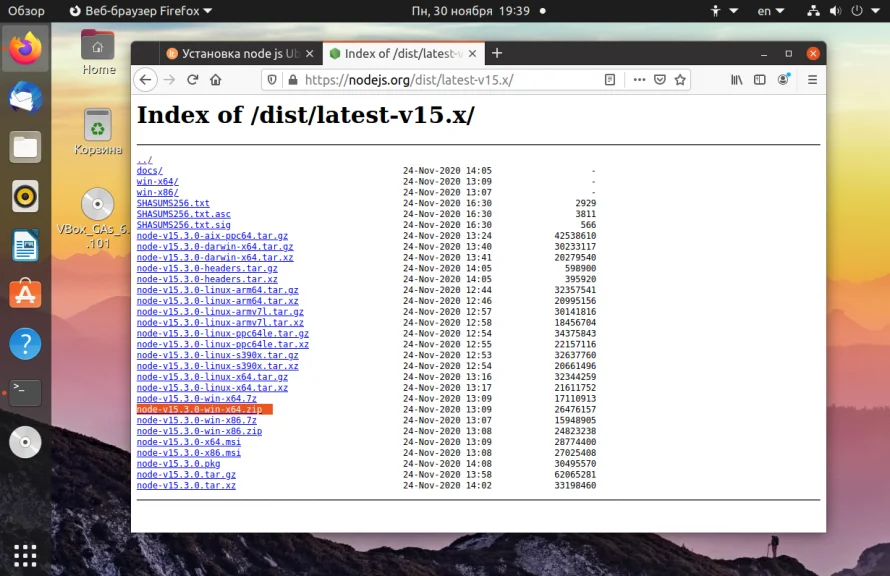
Task: Open Thunderbird mail in the dock
Action: (25, 98)
